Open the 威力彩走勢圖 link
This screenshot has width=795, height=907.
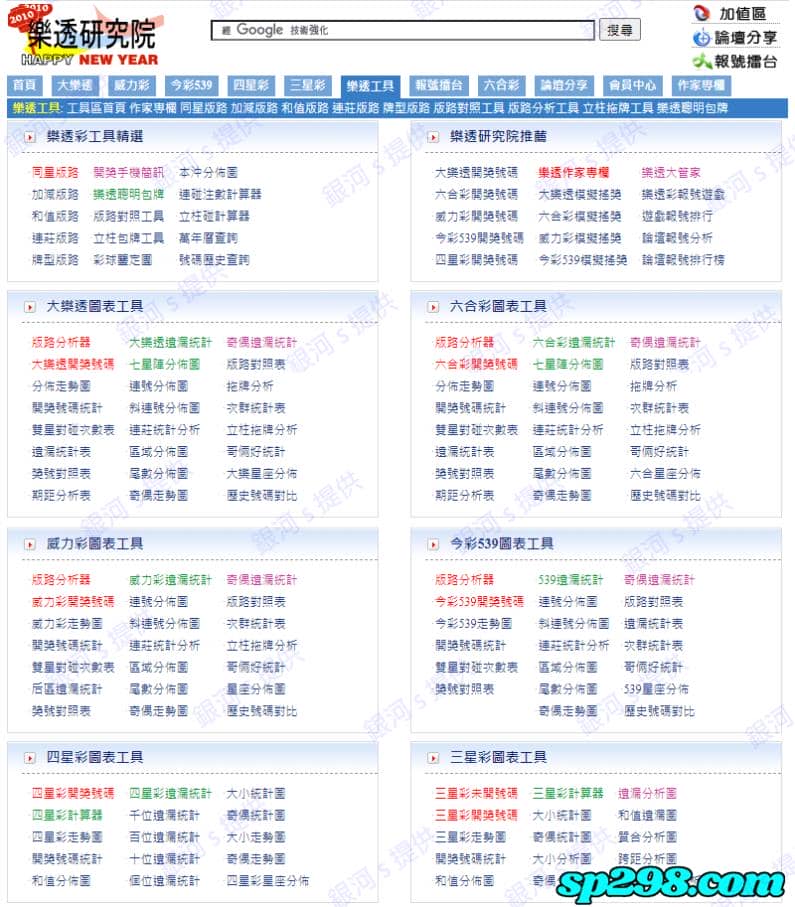(67, 624)
